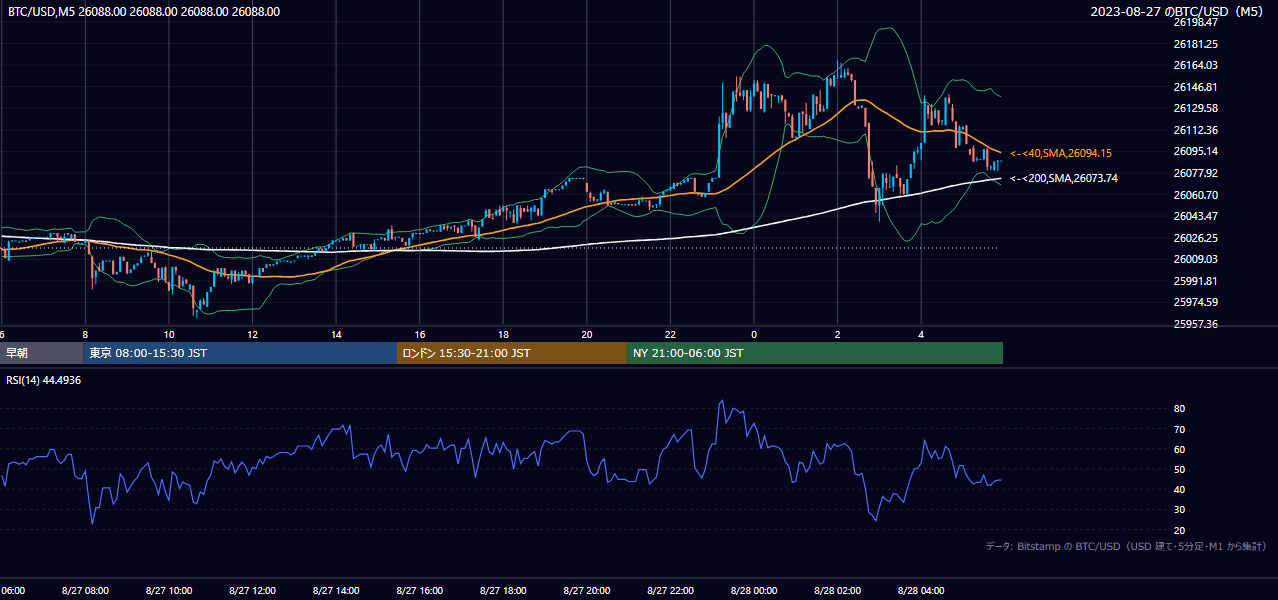Click price axis label 26095.14
Image resolution: width=1278 pixels, height=600 pixels.
click(1195, 151)
